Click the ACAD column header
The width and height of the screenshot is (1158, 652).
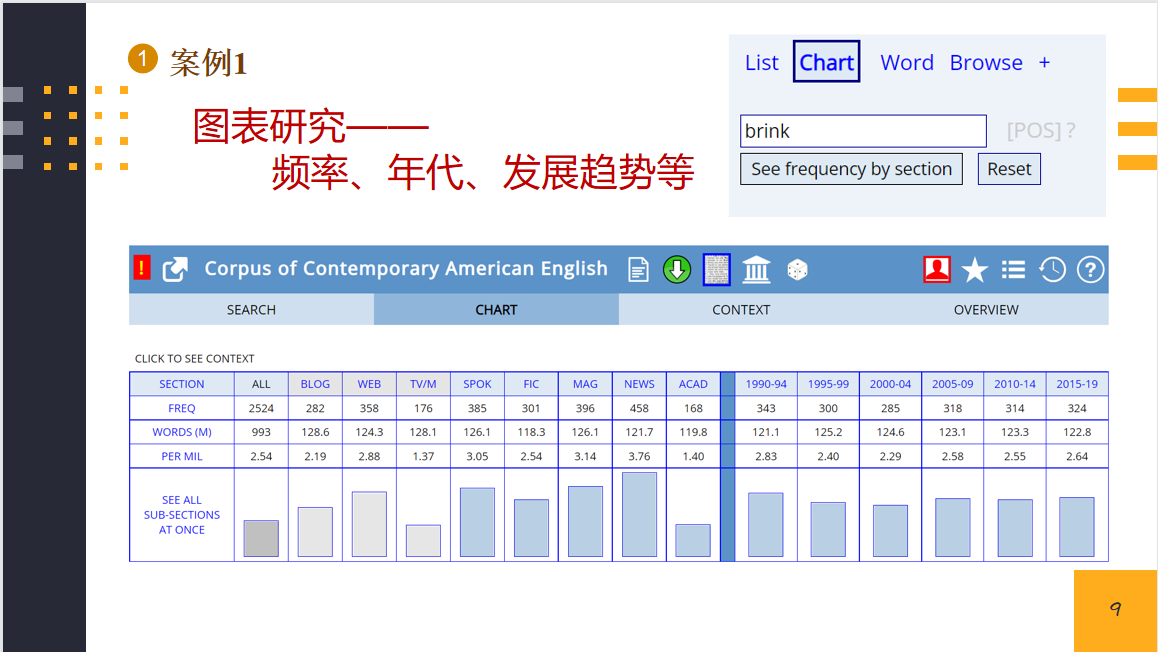(693, 384)
